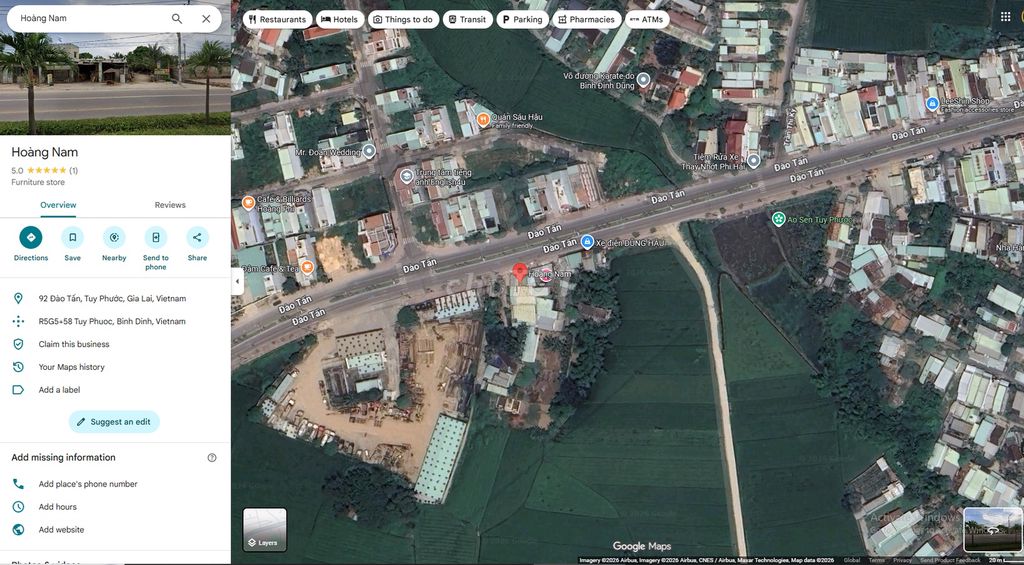The width and height of the screenshot is (1024, 565).
Task: Click the Nearby search icon
Action: [x=114, y=238]
